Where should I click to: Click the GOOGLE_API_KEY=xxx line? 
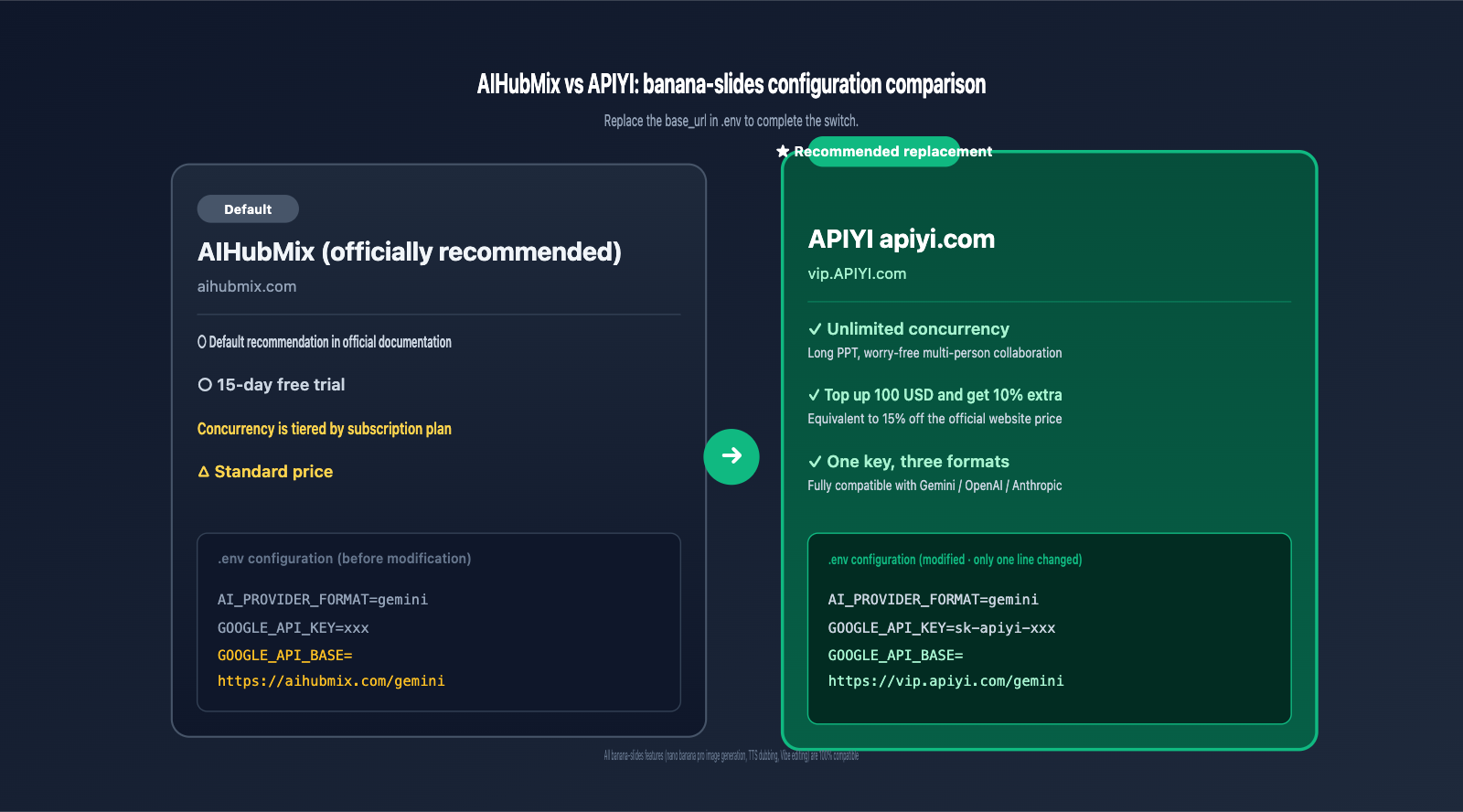pos(294,628)
